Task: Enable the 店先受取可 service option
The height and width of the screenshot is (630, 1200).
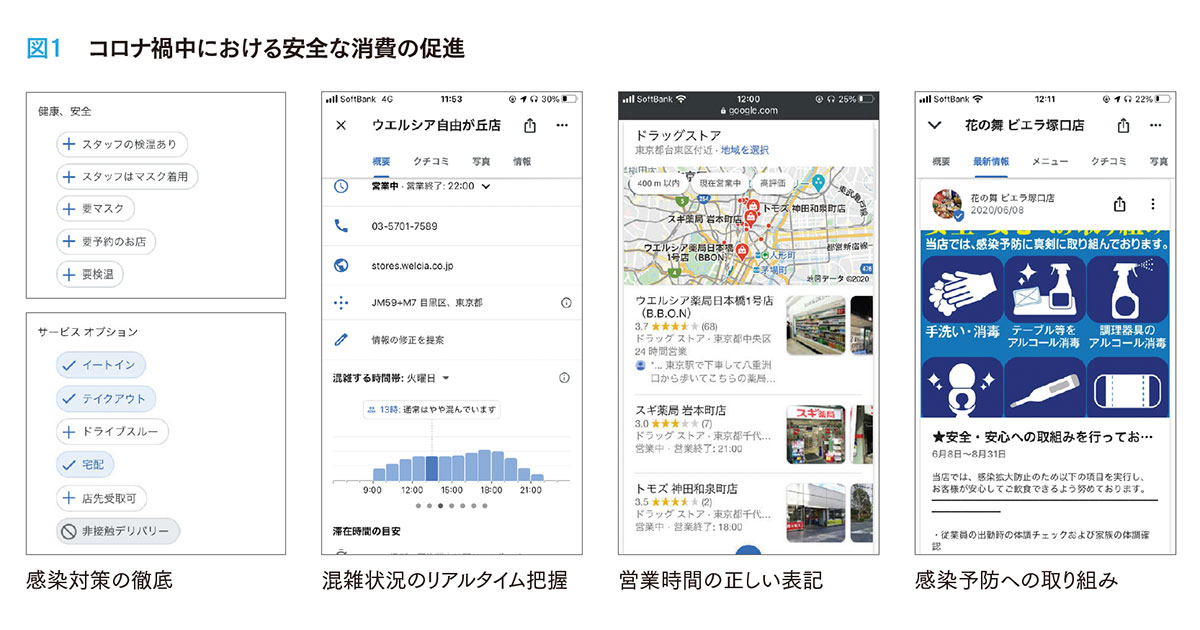Action: [101, 497]
